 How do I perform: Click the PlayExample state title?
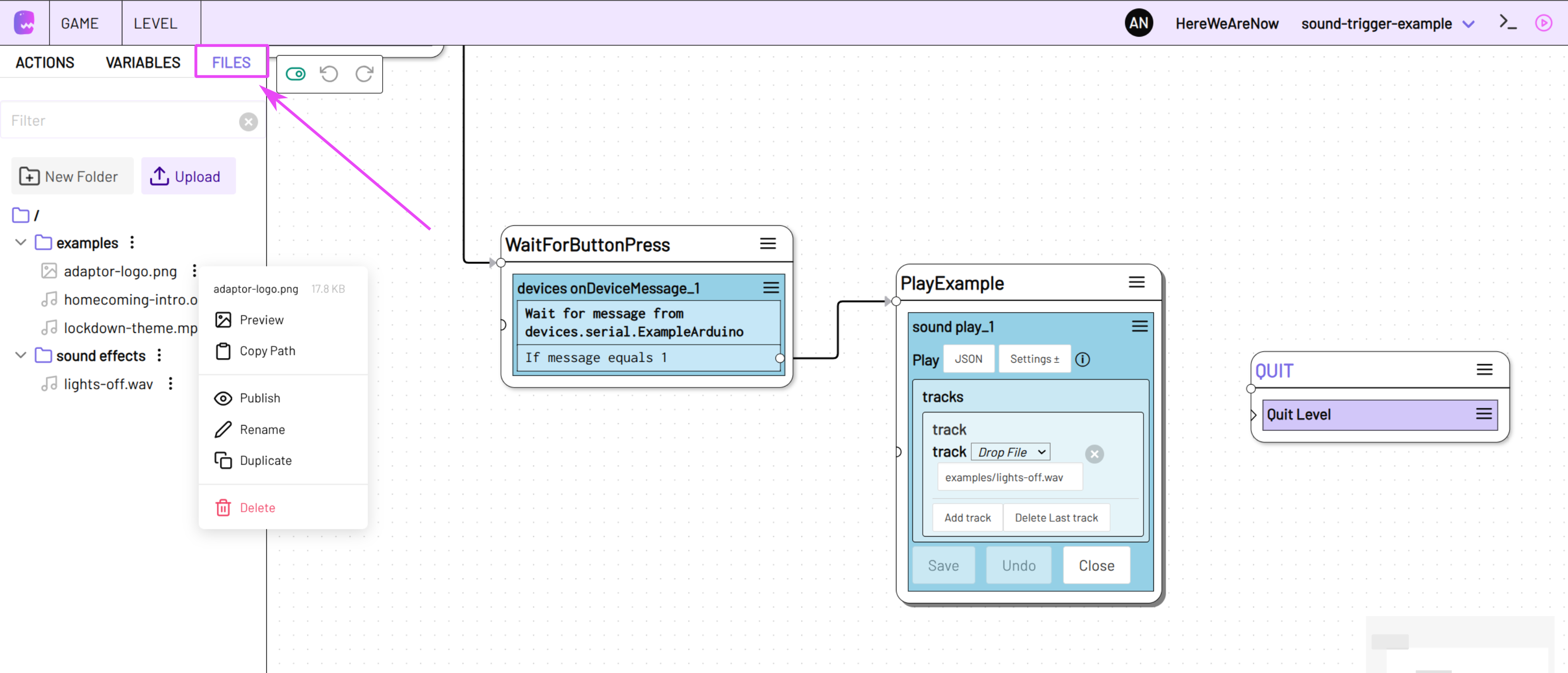click(x=952, y=284)
